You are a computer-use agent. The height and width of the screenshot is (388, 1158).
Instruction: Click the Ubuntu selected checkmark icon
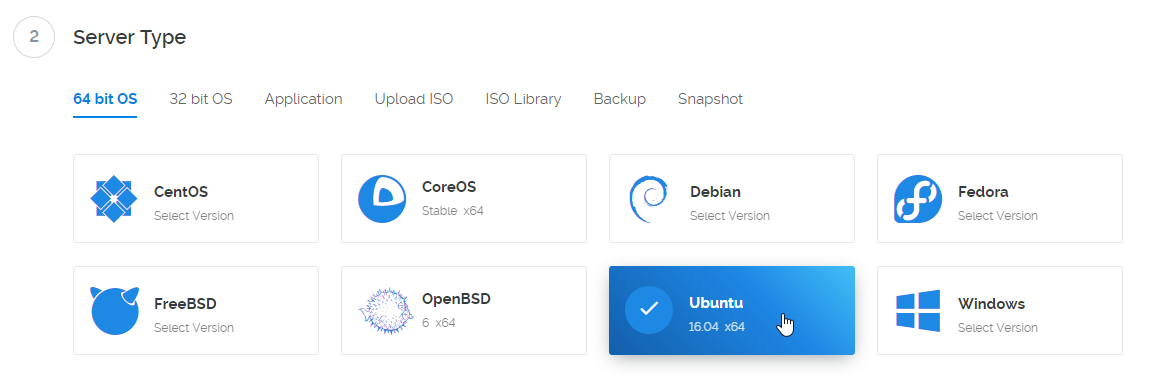pos(648,310)
